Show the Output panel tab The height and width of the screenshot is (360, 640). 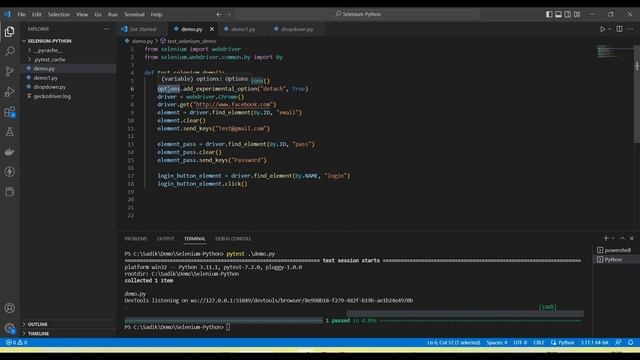[x=165, y=238]
